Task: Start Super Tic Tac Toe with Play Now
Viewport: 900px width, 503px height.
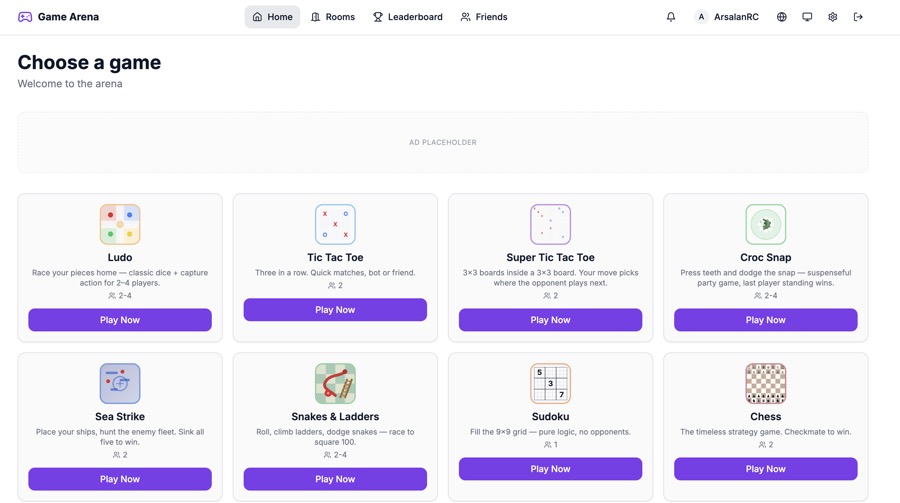Action: click(x=550, y=320)
